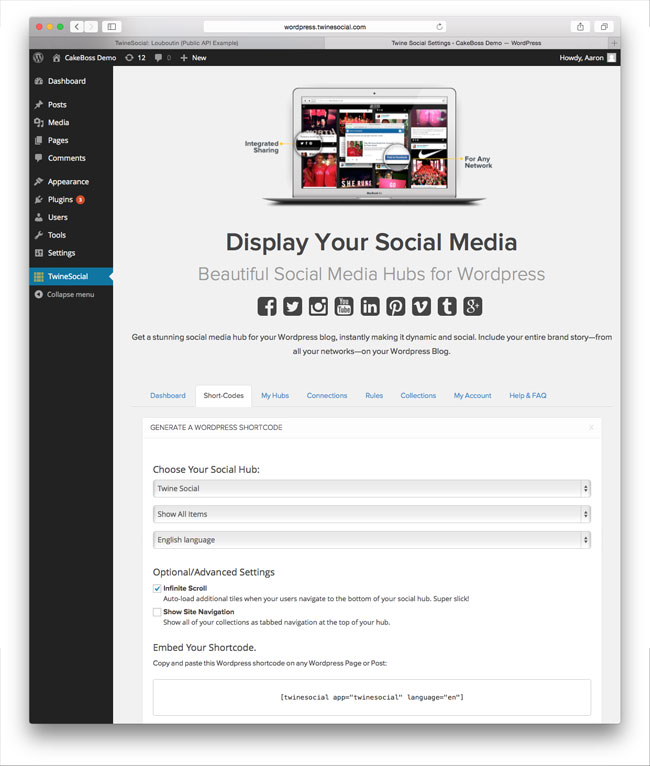Viewport: 650px width, 766px height.
Task: Select the Short-Codes tab
Action: [x=224, y=395]
